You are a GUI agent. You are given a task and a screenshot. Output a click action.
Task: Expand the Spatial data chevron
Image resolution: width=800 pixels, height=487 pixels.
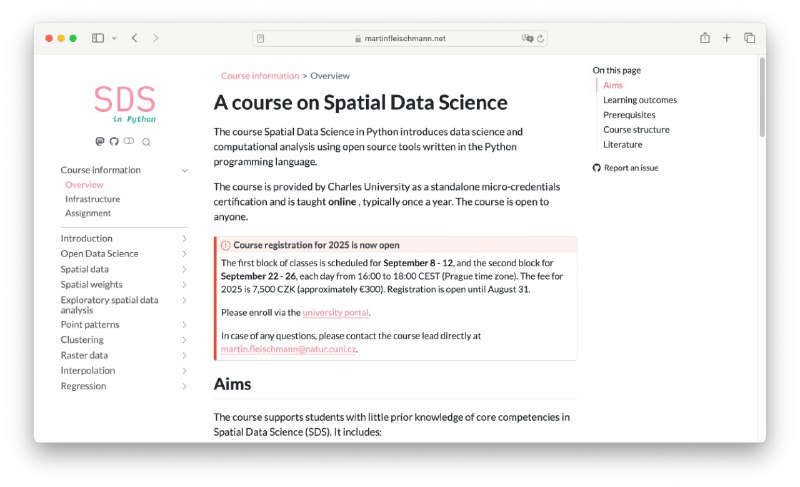(185, 269)
